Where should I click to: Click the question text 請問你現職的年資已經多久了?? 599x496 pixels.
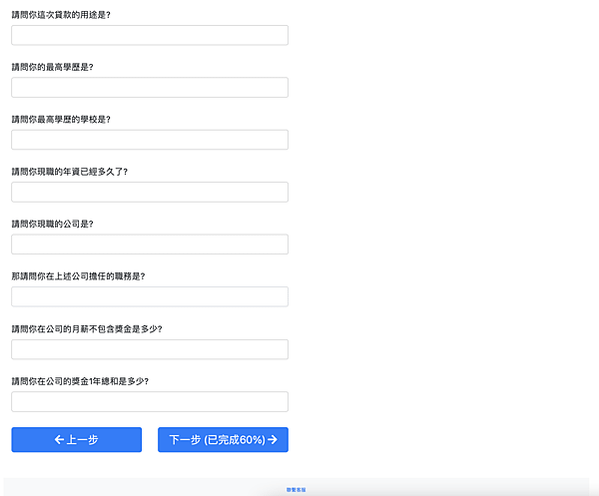click(70, 172)
